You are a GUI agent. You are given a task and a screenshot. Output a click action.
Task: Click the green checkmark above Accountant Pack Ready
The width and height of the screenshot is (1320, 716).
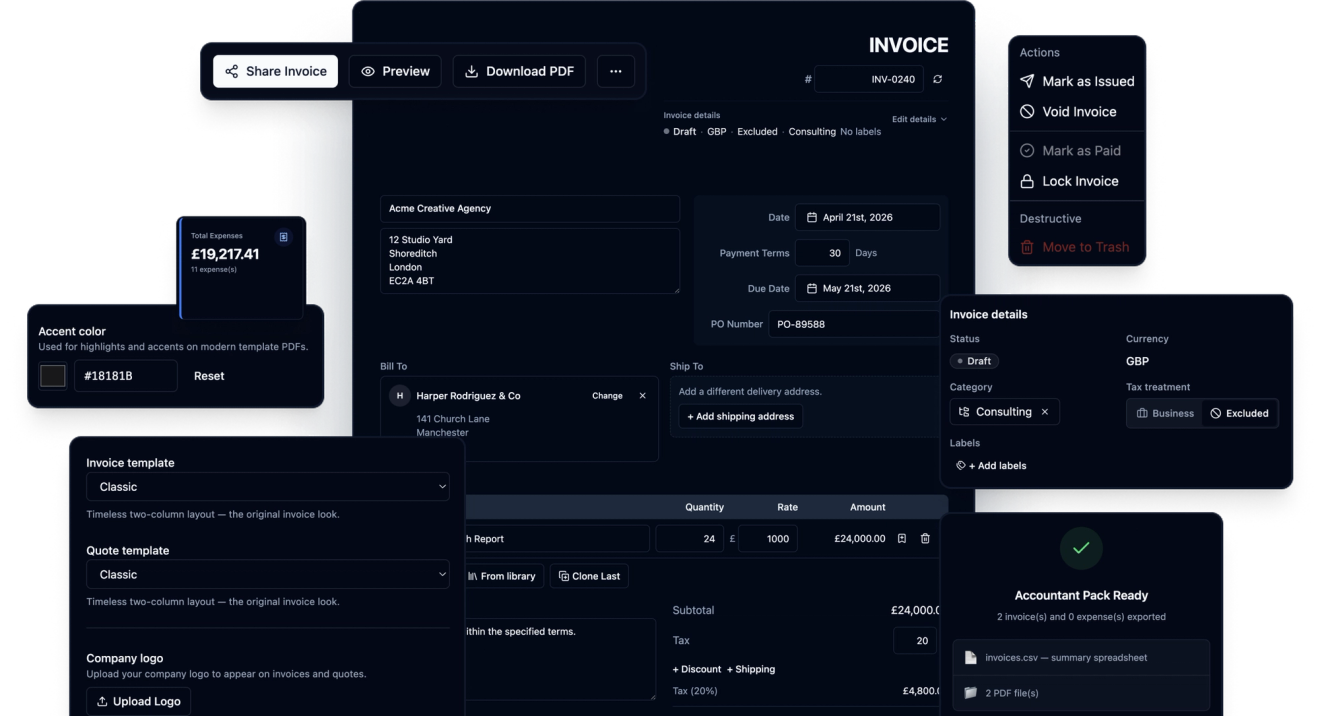[x=1081, y=548]
